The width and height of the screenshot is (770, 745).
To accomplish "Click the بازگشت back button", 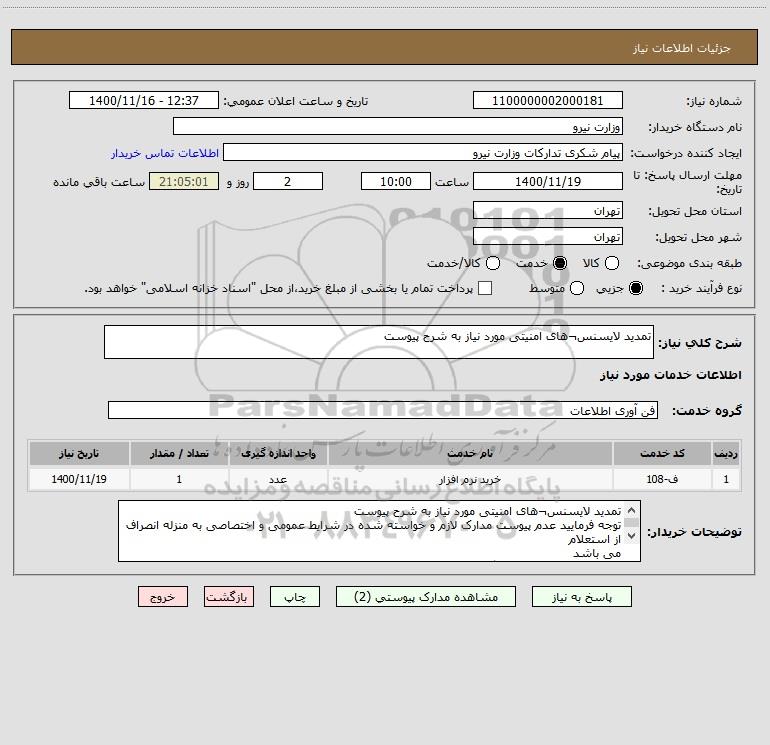I will coord(229,597).
